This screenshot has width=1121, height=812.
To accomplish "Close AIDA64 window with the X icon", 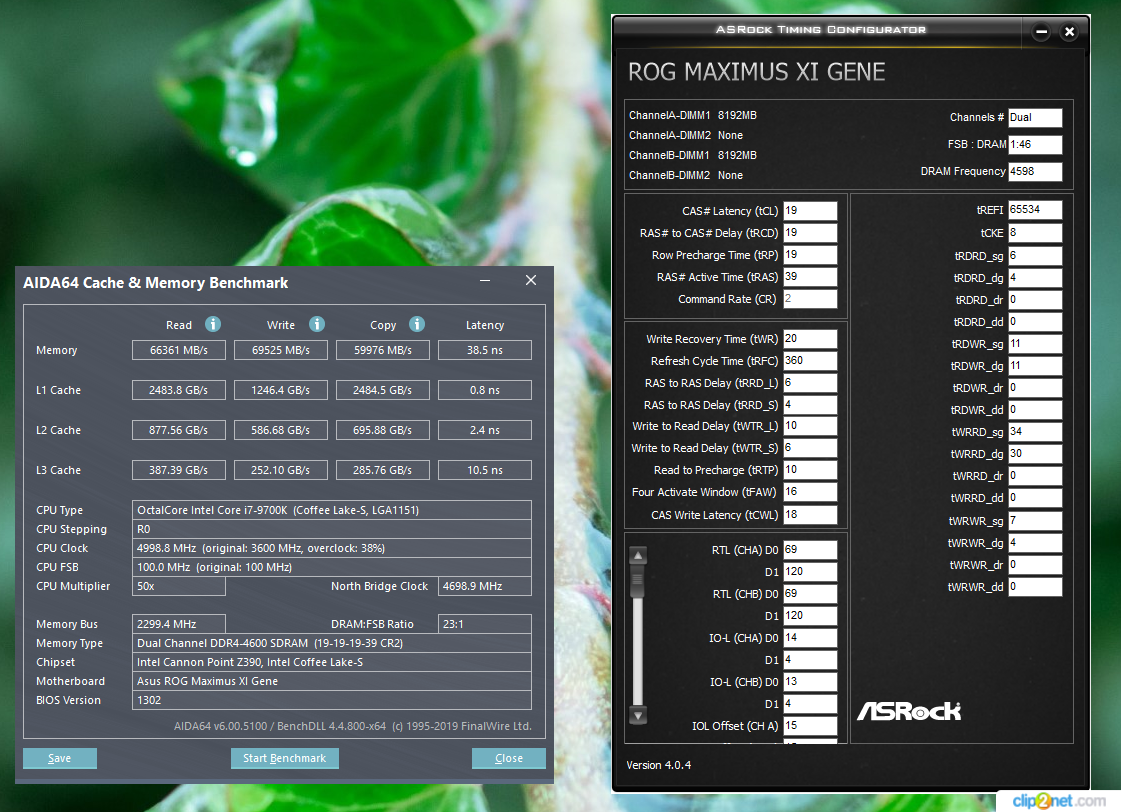I will 530,280.
